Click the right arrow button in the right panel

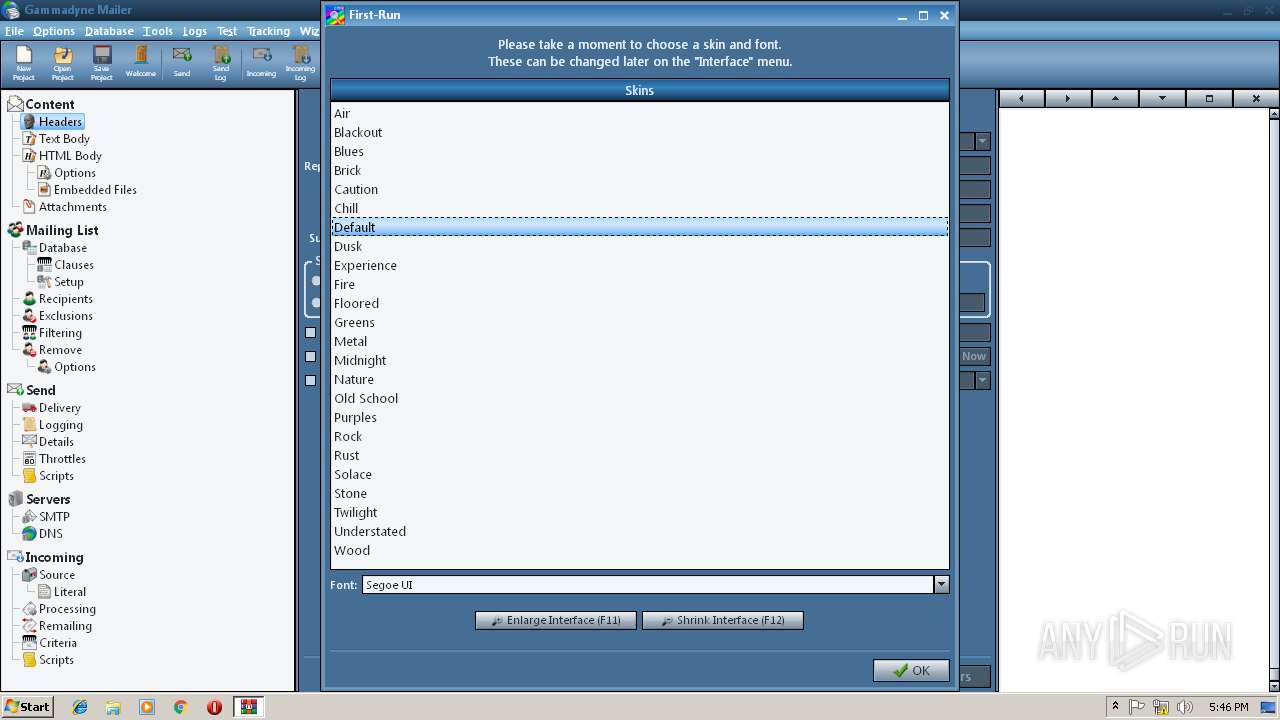point(1068,98)
